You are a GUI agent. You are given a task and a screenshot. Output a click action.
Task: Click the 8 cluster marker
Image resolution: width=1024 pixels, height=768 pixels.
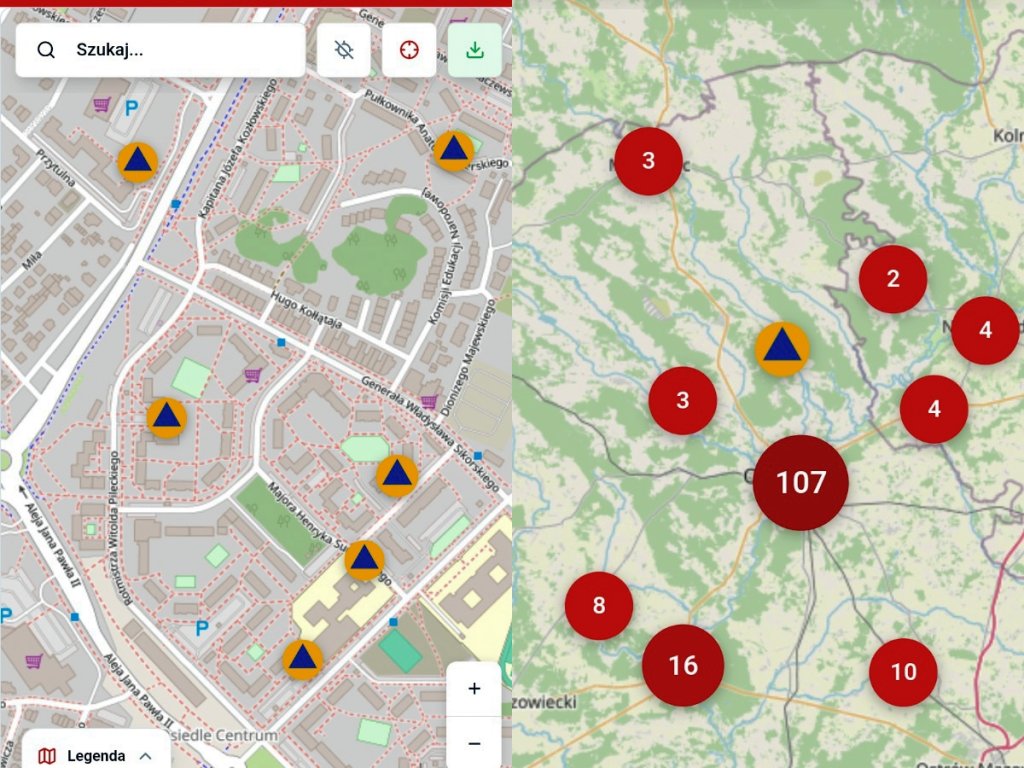pos(599,604)
